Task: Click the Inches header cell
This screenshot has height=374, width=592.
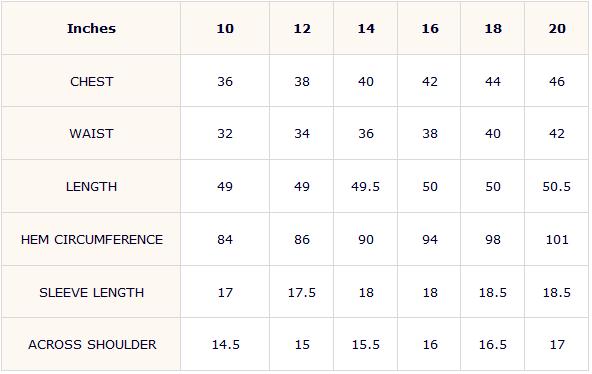Action: [x=91, y=29]
